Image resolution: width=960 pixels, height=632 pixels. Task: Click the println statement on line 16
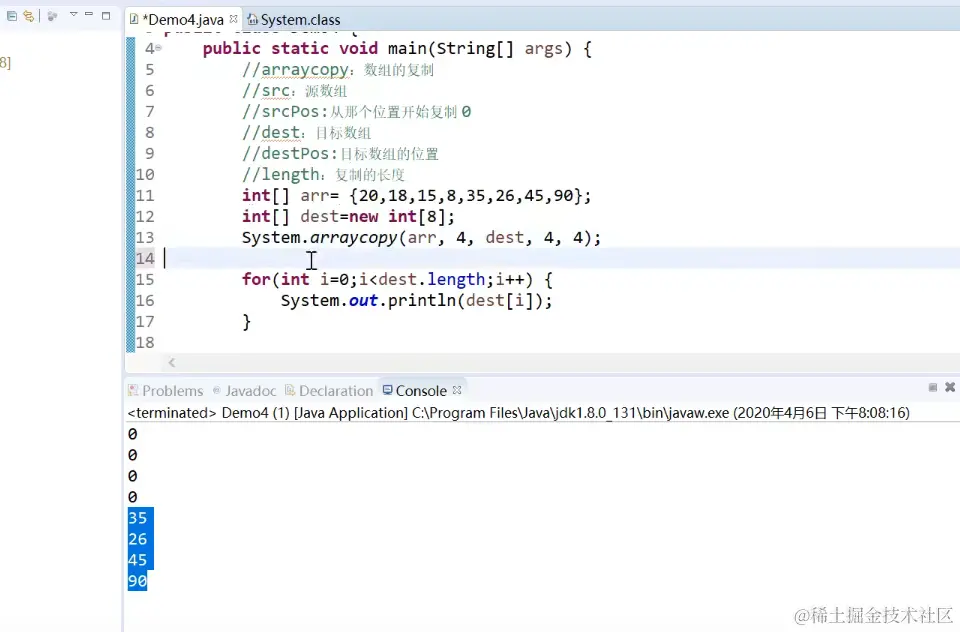pyautogui.click(x=416, y=301)
